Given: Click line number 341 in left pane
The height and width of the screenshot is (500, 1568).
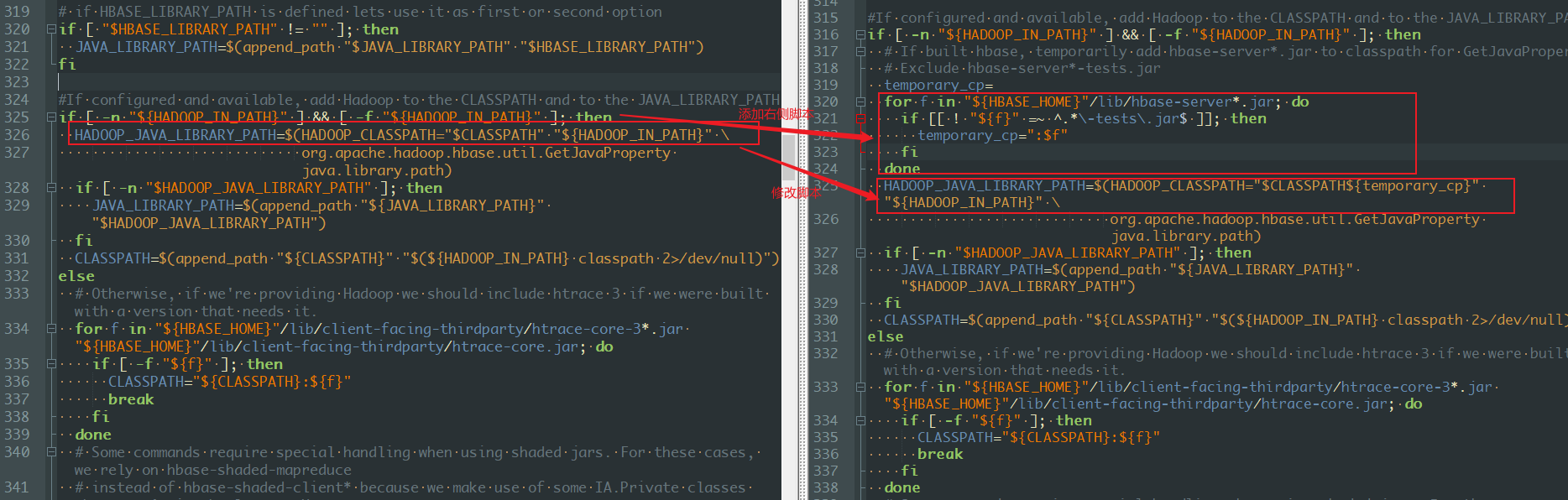Looking at the screenshot, I should click(17, 487).
